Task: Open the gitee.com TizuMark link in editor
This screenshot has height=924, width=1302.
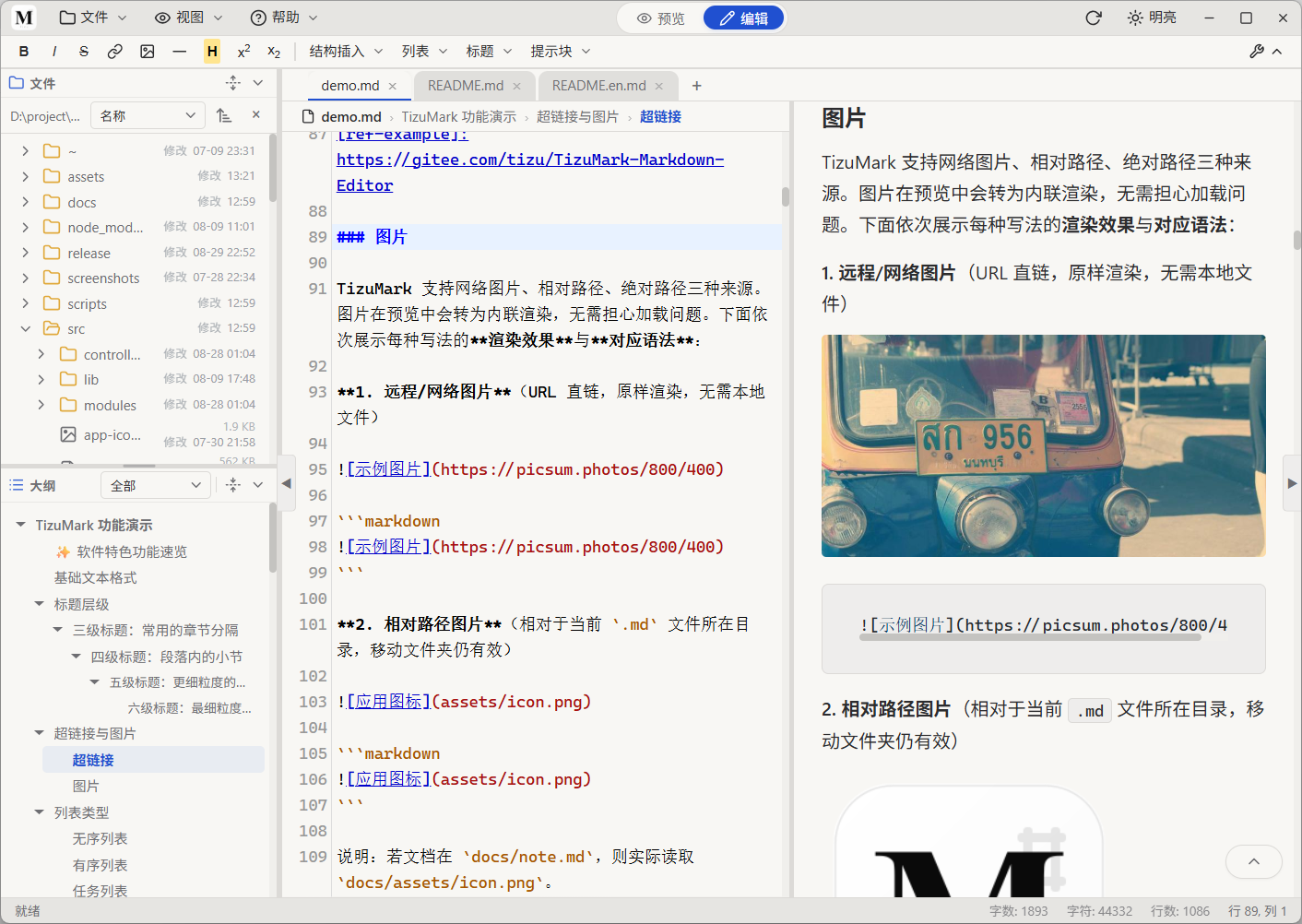Action: (530, 172)
